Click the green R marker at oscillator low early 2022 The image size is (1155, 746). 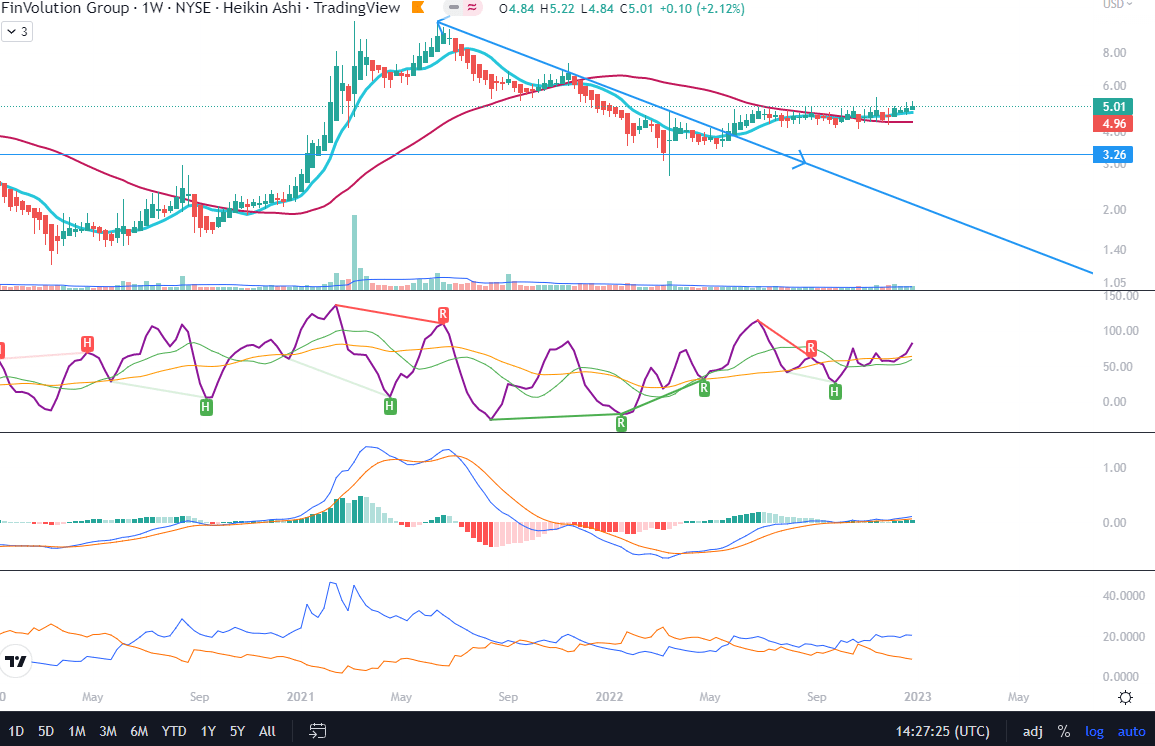coord(621,423)
